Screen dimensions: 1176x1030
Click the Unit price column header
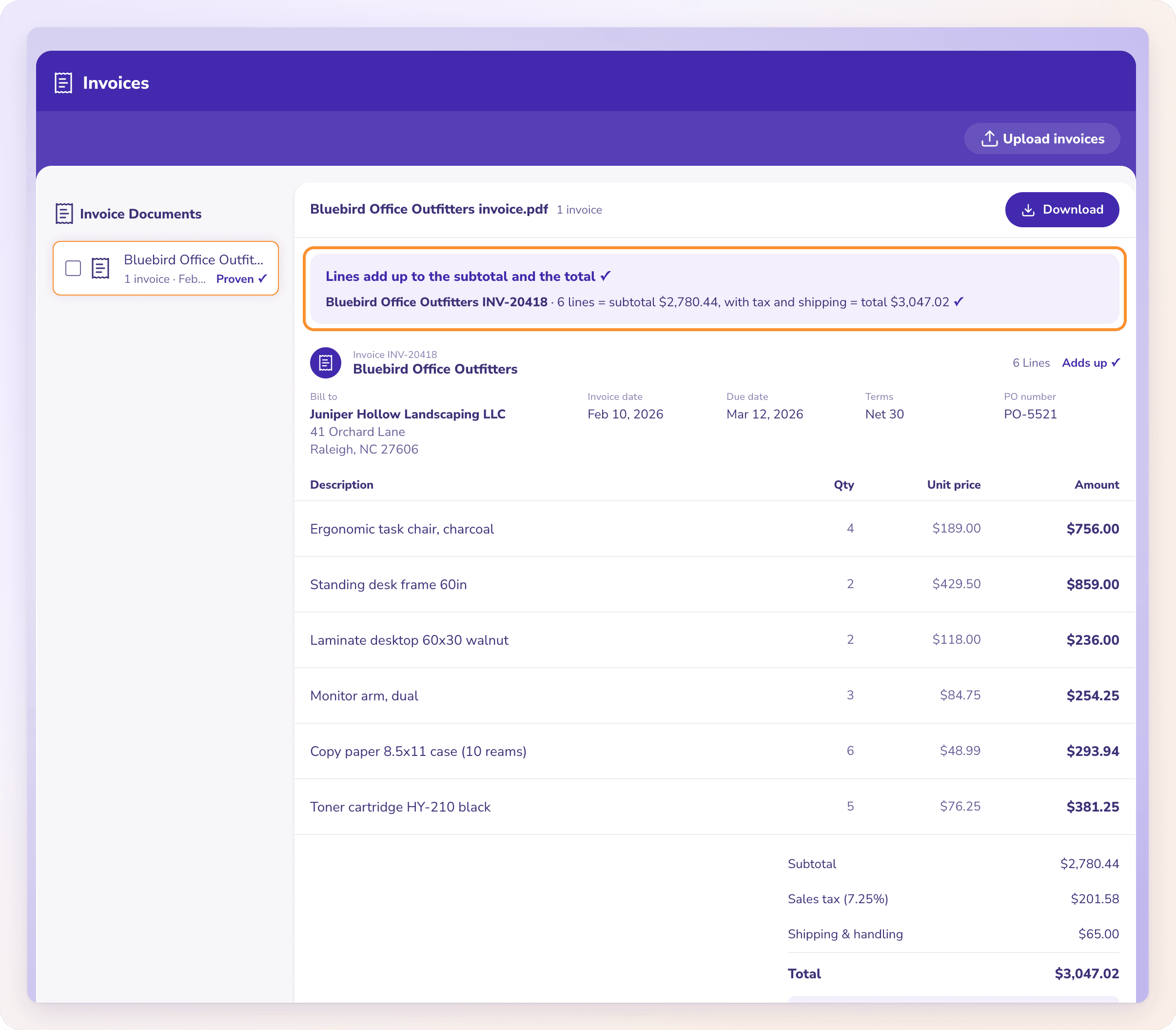coord(954,485)
